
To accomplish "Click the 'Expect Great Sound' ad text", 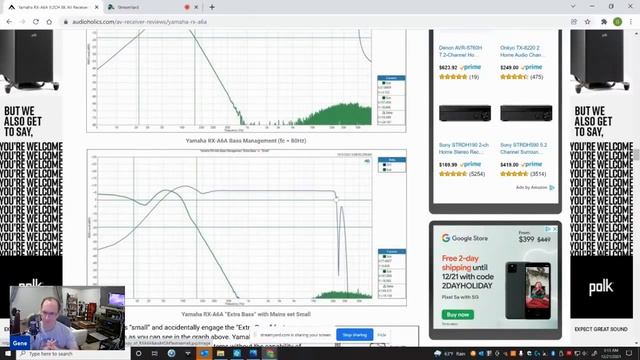I will tap(601, 329).
